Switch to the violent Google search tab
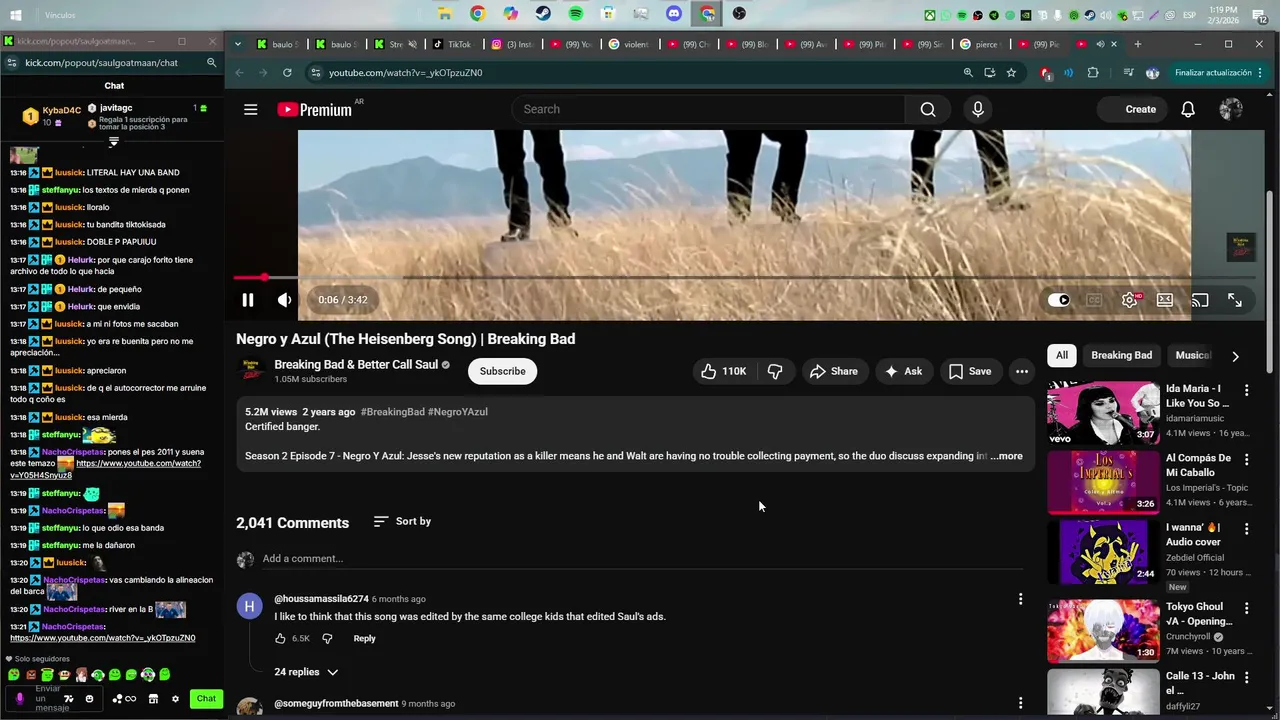Screen dimensions: 1280x720 630,44
